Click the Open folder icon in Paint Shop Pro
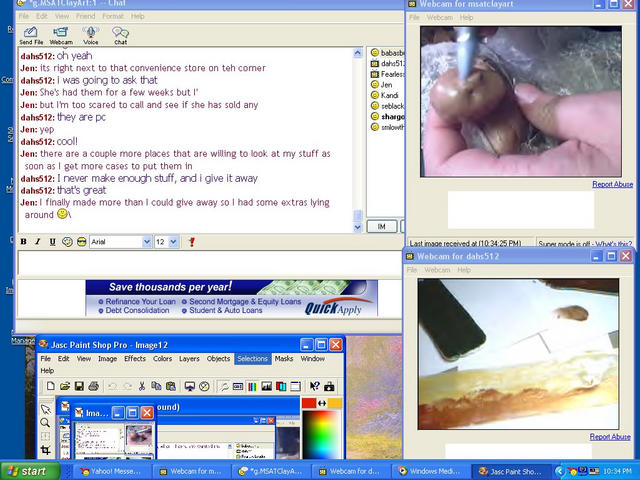The width and height of the screenshot is (640, 480). [x=65, y=386]
